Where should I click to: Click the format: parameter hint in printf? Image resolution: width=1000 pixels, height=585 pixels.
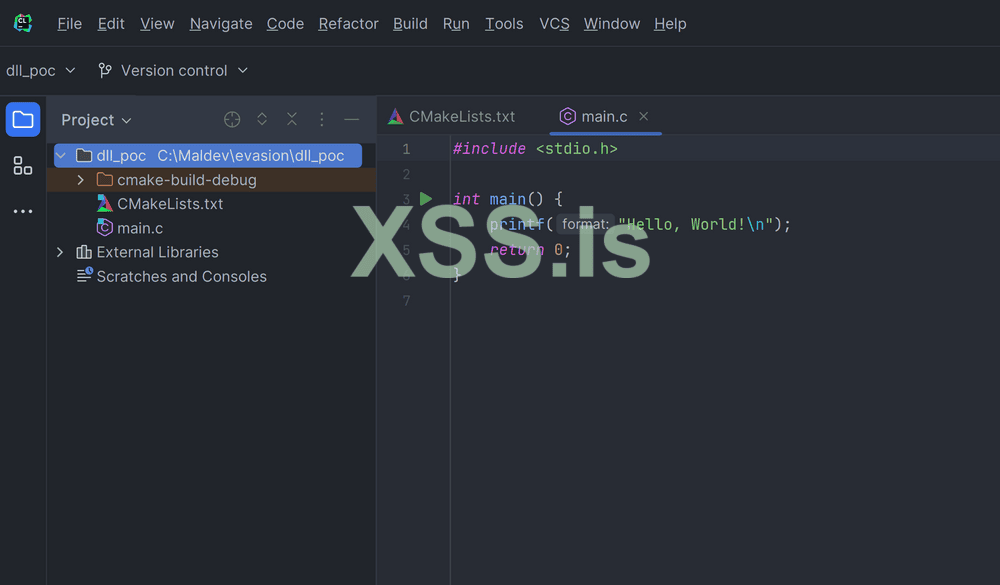(585, 224)
